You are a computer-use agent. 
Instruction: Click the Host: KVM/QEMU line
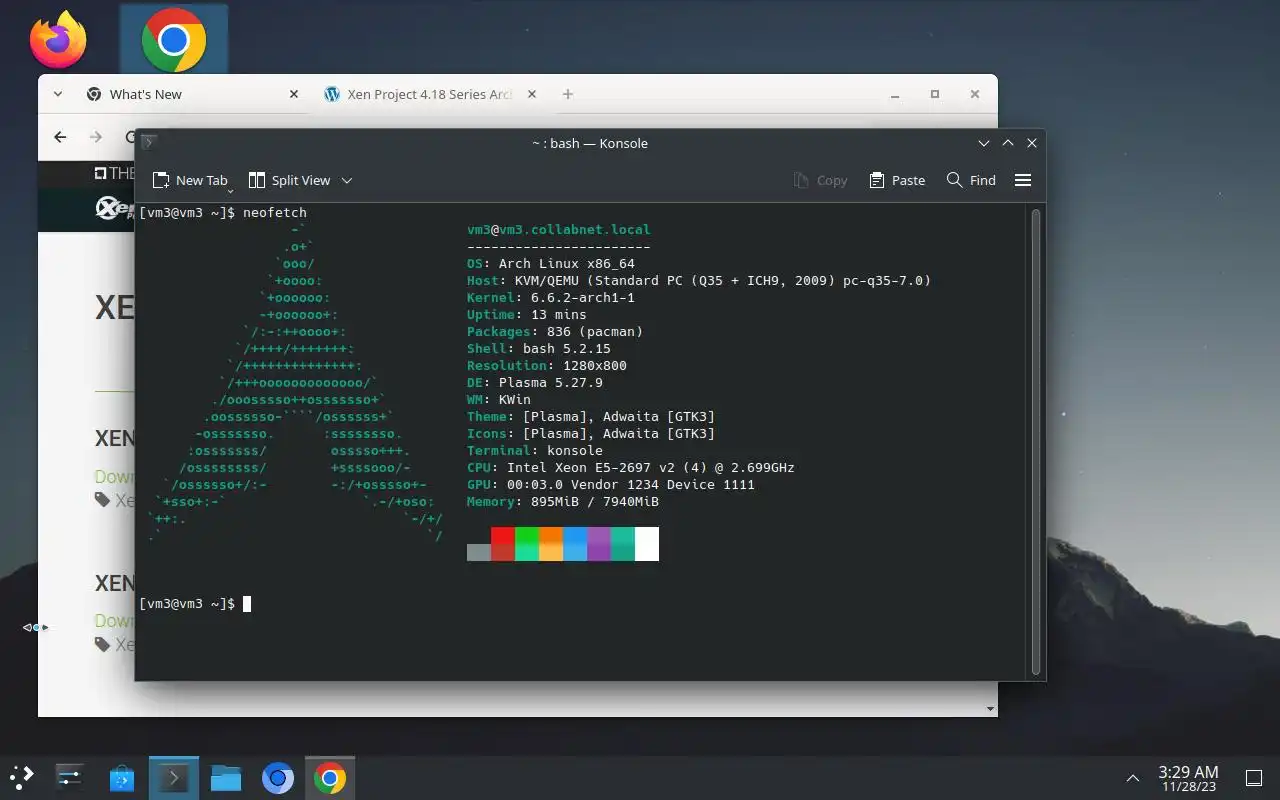[699, 281]
